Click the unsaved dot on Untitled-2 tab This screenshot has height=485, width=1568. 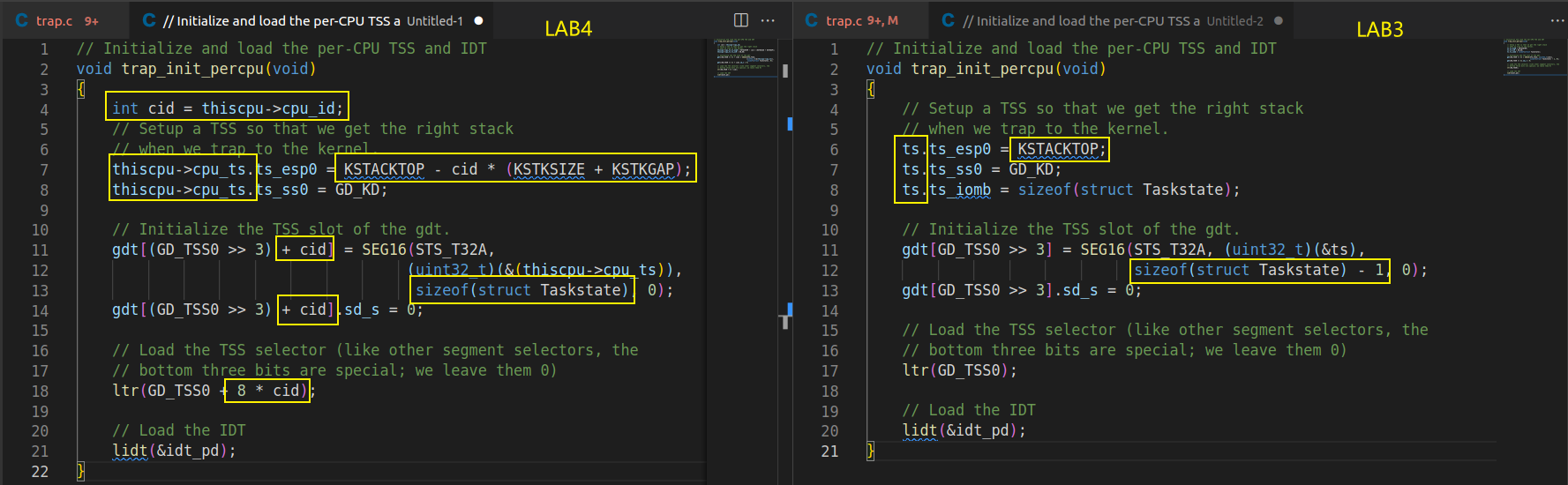[1279, 20]
